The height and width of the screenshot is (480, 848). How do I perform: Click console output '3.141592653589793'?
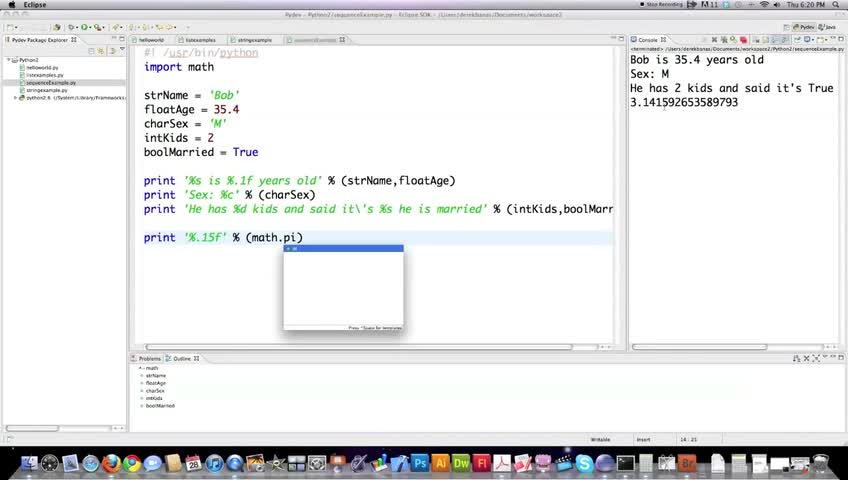(684, 102)
